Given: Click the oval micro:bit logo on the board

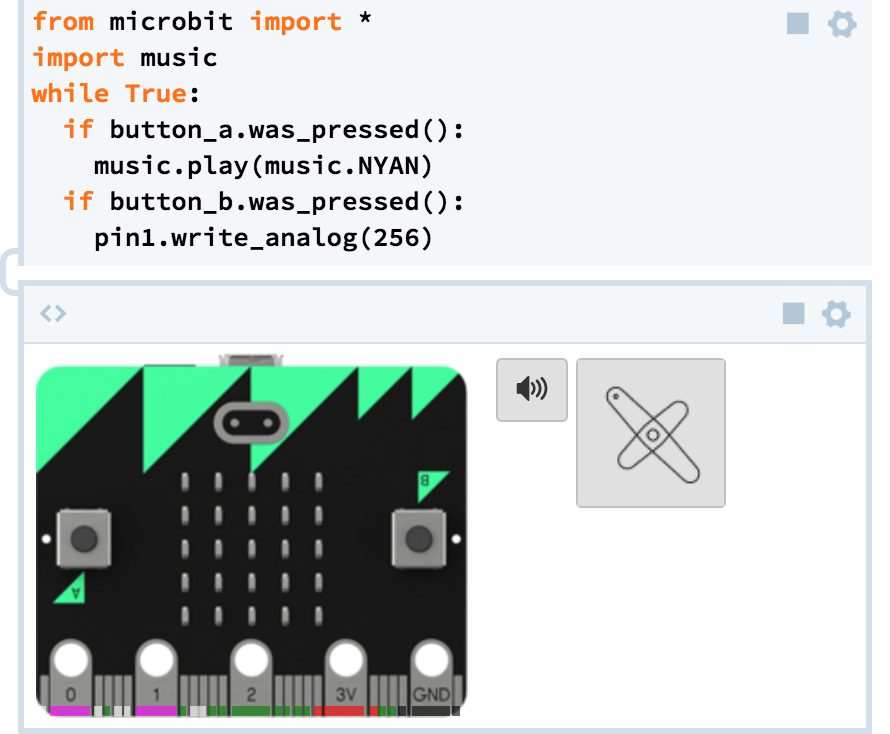Looking at the screenshot, I should pyautogui.click(x=250, y=424).
